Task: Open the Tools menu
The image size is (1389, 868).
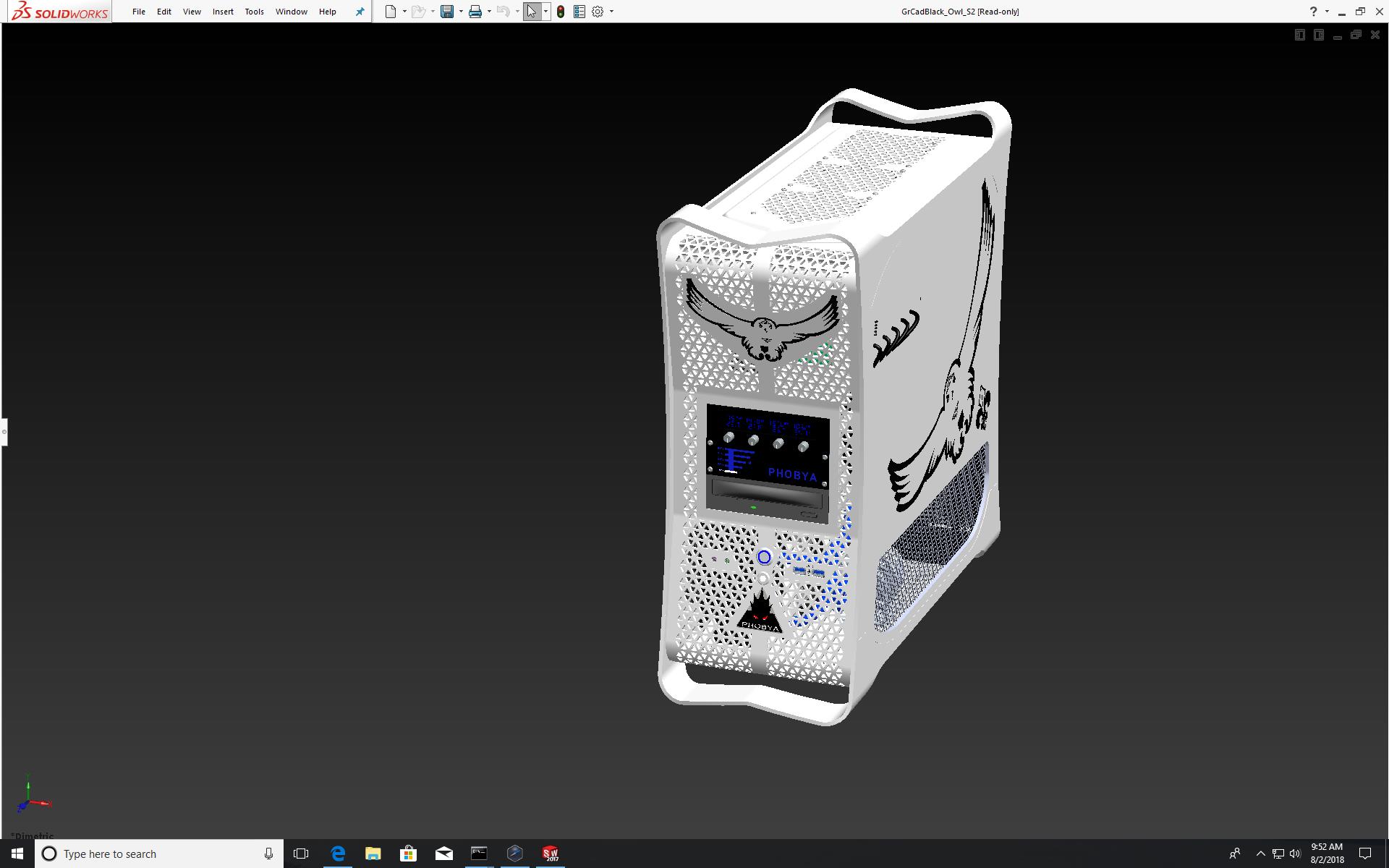Action: tap(254, 12)
